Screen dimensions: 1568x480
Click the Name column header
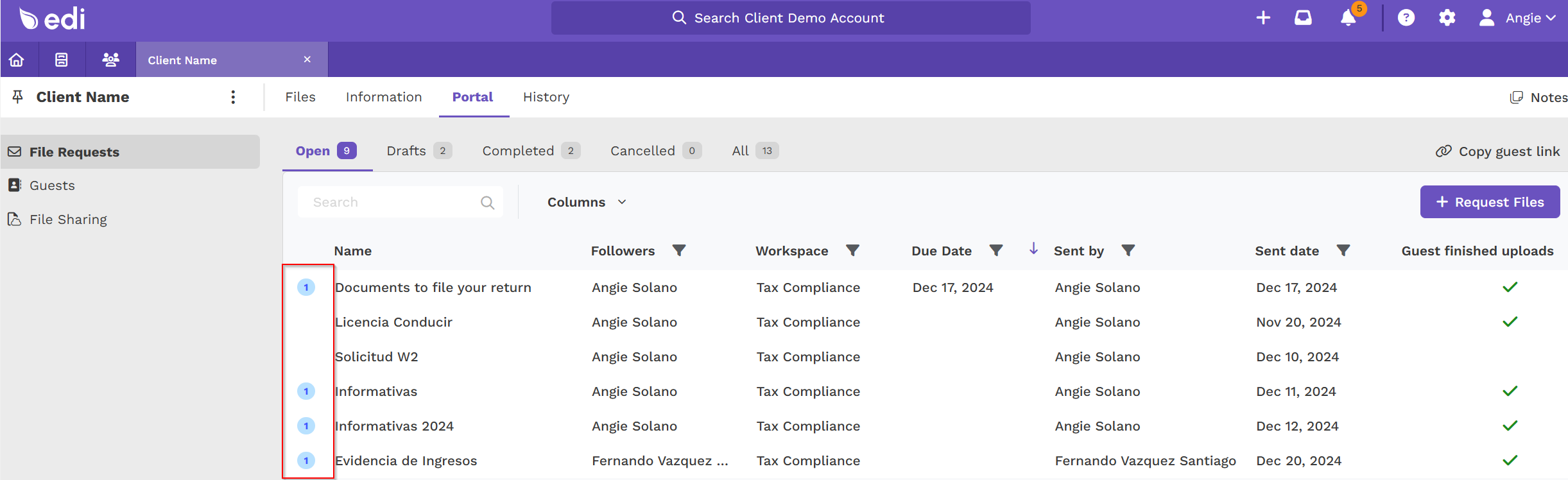point(353,251)
